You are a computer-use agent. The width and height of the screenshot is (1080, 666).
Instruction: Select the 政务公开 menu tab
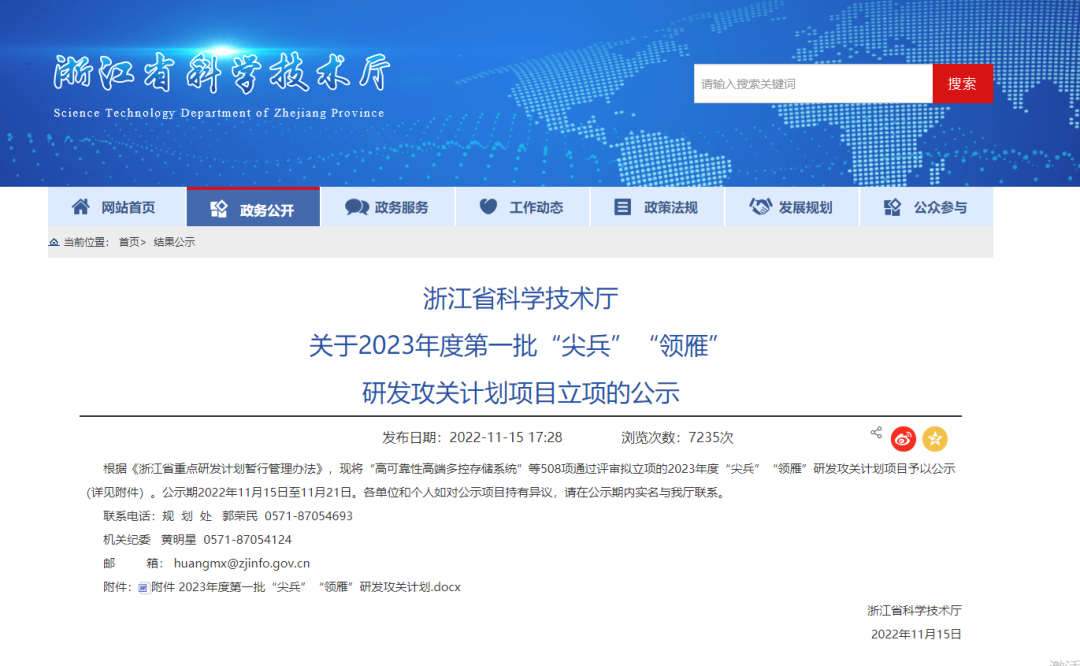(x=253, y=207)
